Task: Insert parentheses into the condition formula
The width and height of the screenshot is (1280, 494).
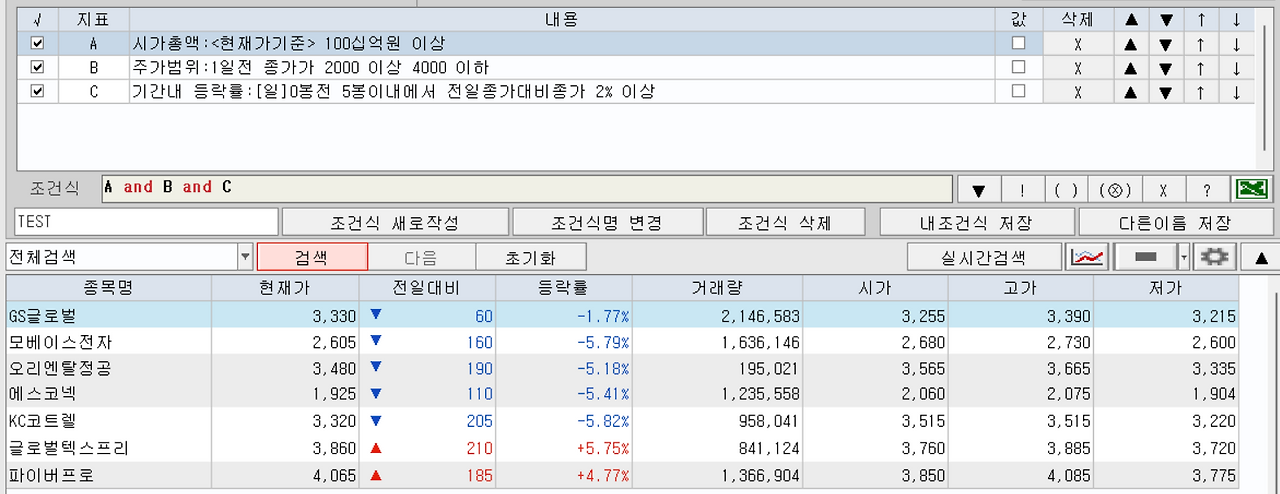Action: pyautogui.click(x=1067, y=188)
